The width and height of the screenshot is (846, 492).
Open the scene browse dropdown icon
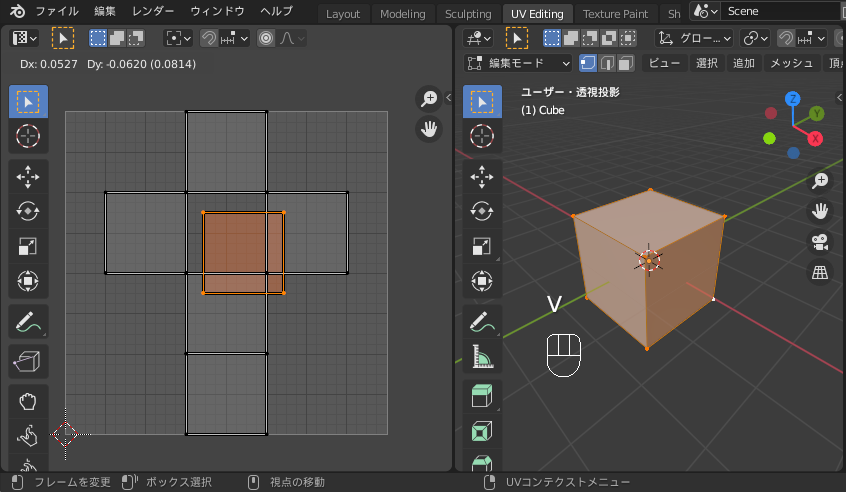click(706, 11)
